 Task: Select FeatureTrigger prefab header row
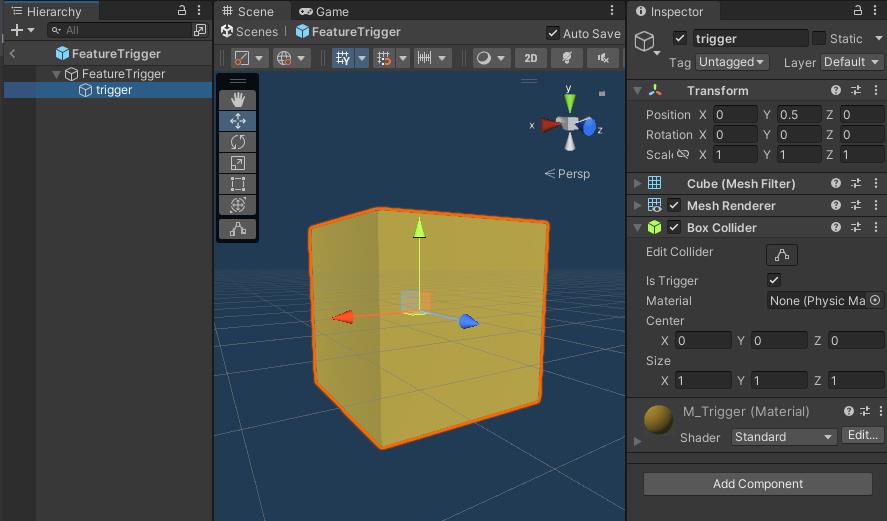[107, 54]
